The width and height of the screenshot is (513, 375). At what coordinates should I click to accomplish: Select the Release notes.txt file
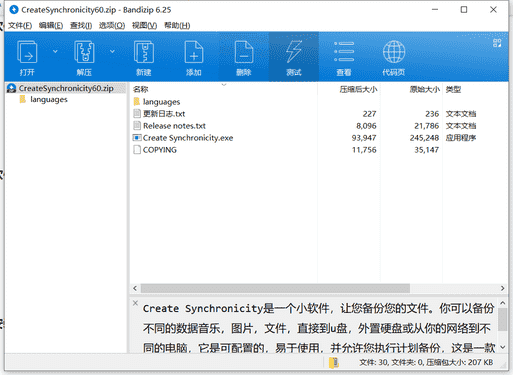[174, 126]
